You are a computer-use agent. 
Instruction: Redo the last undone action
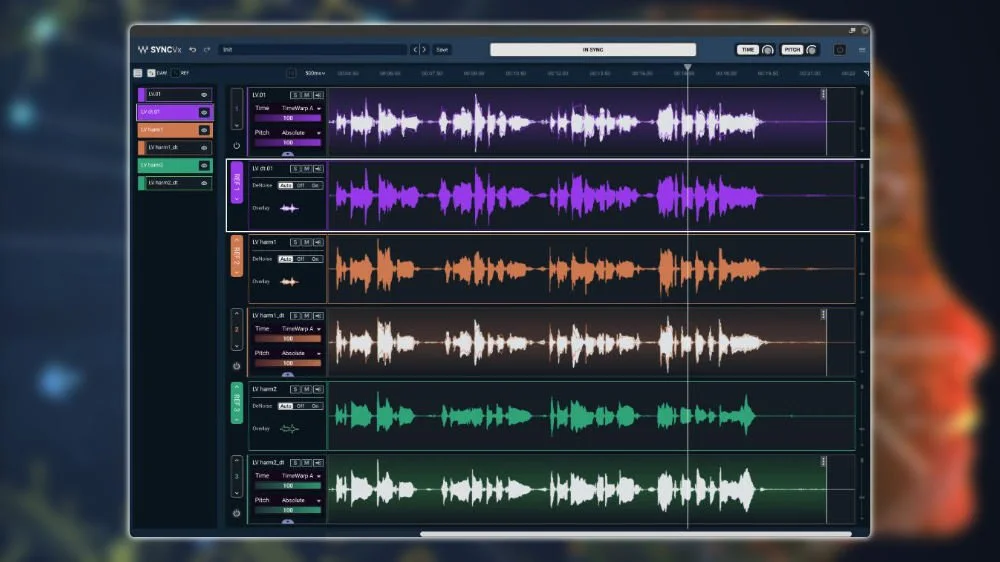(x=207, y=50)
